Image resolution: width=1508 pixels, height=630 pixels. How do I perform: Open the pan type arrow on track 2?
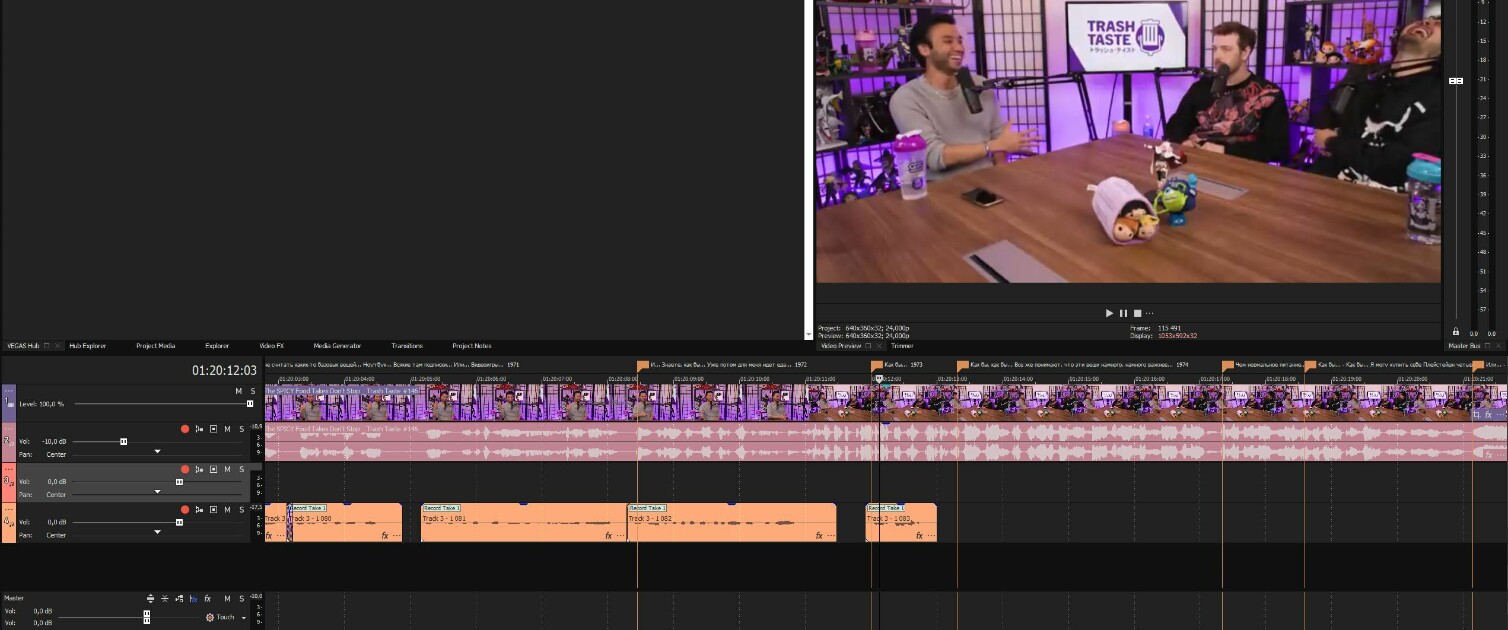157,452
